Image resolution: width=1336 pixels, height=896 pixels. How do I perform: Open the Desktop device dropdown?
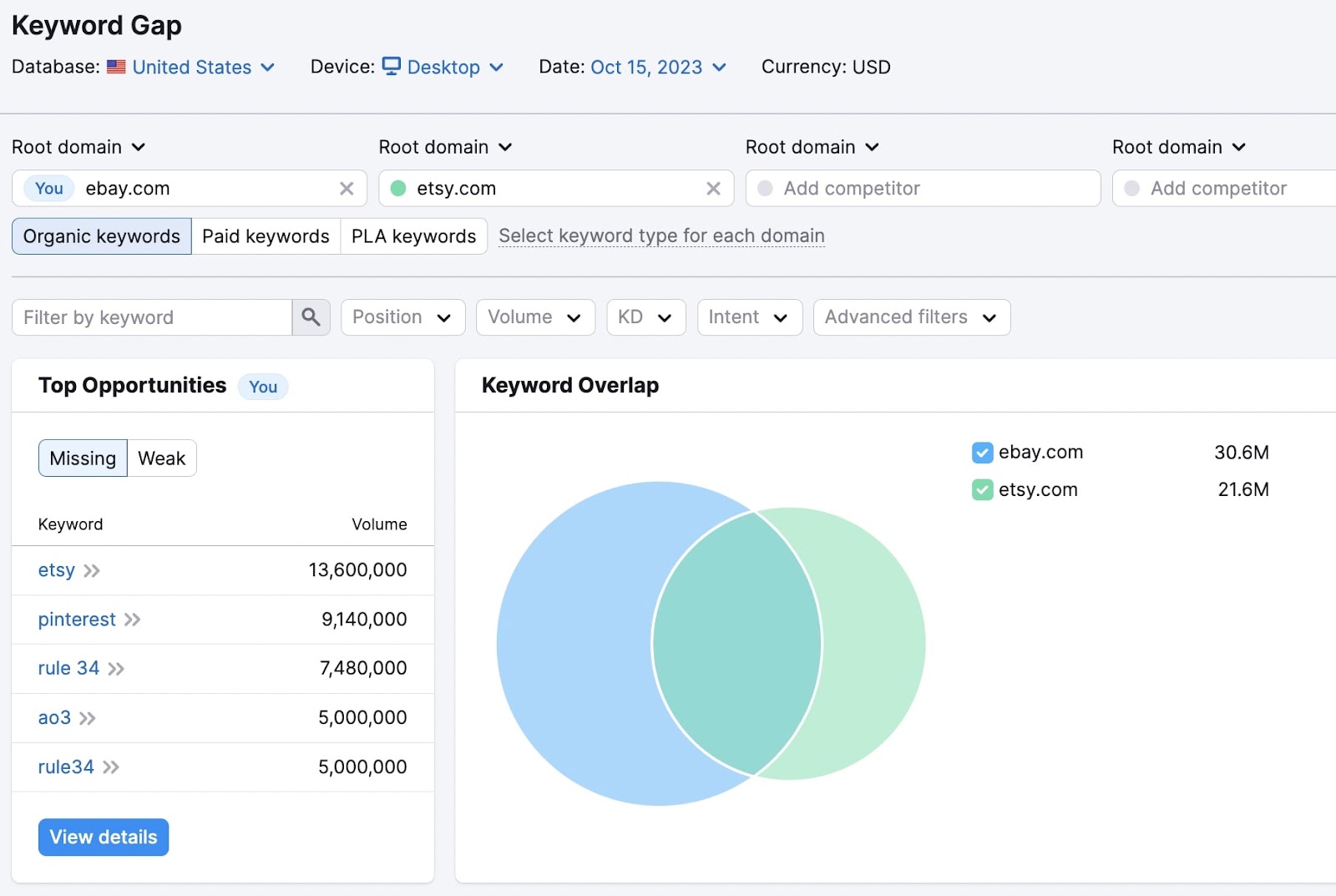[455, 67]
